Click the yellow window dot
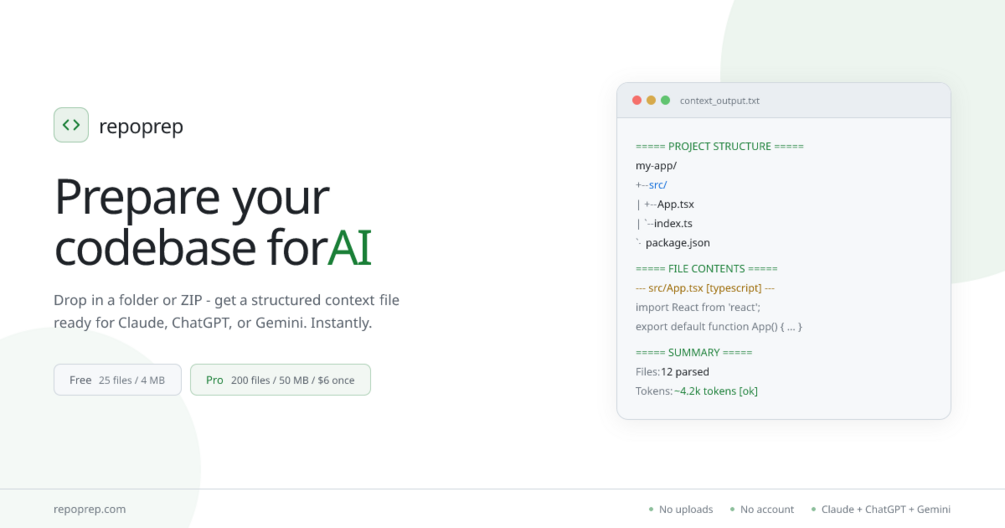Viewport: 1005px width, 528px height. click(651, 101)
